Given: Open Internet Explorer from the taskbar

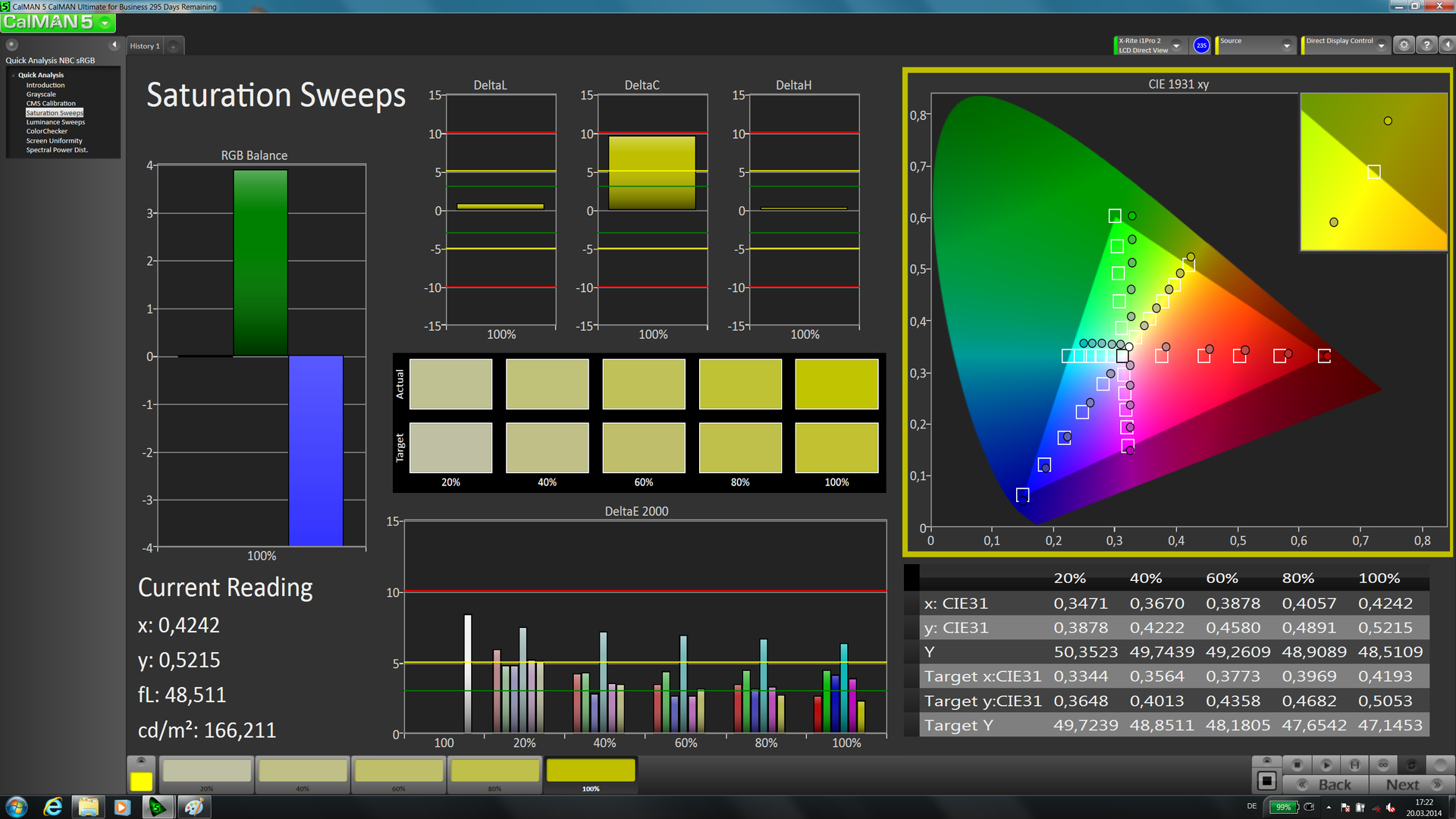Looking at the screenshot, I should pyautogui.click(x=53, y=807).
